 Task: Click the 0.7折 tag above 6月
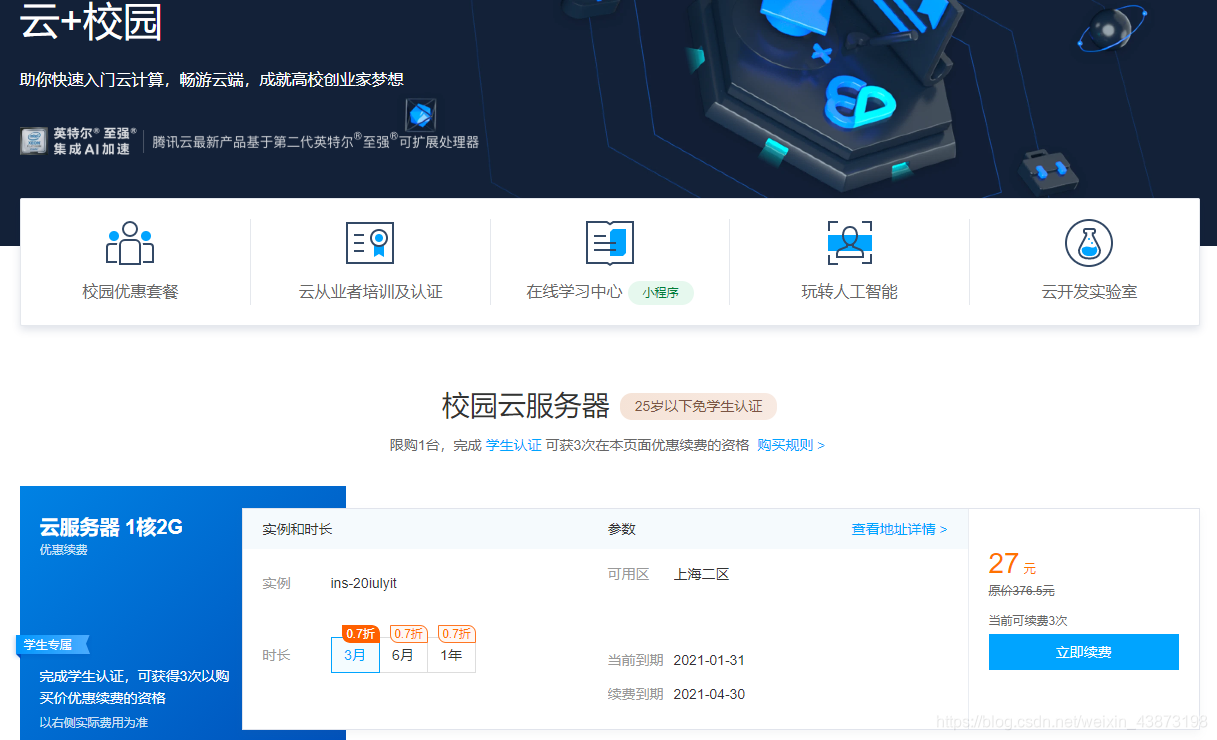(x=409, y=634)
